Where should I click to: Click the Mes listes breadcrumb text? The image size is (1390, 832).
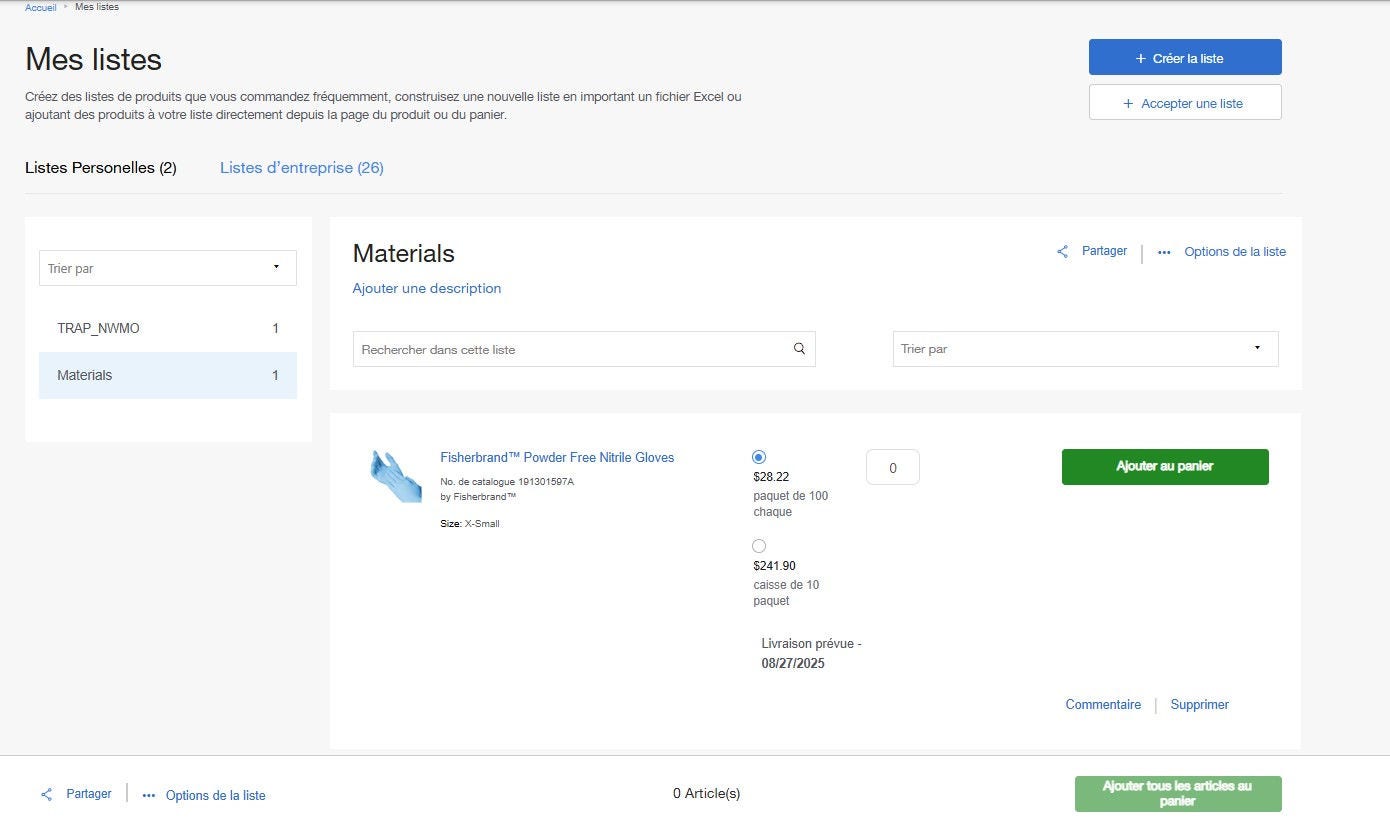(x=97, y=7)
